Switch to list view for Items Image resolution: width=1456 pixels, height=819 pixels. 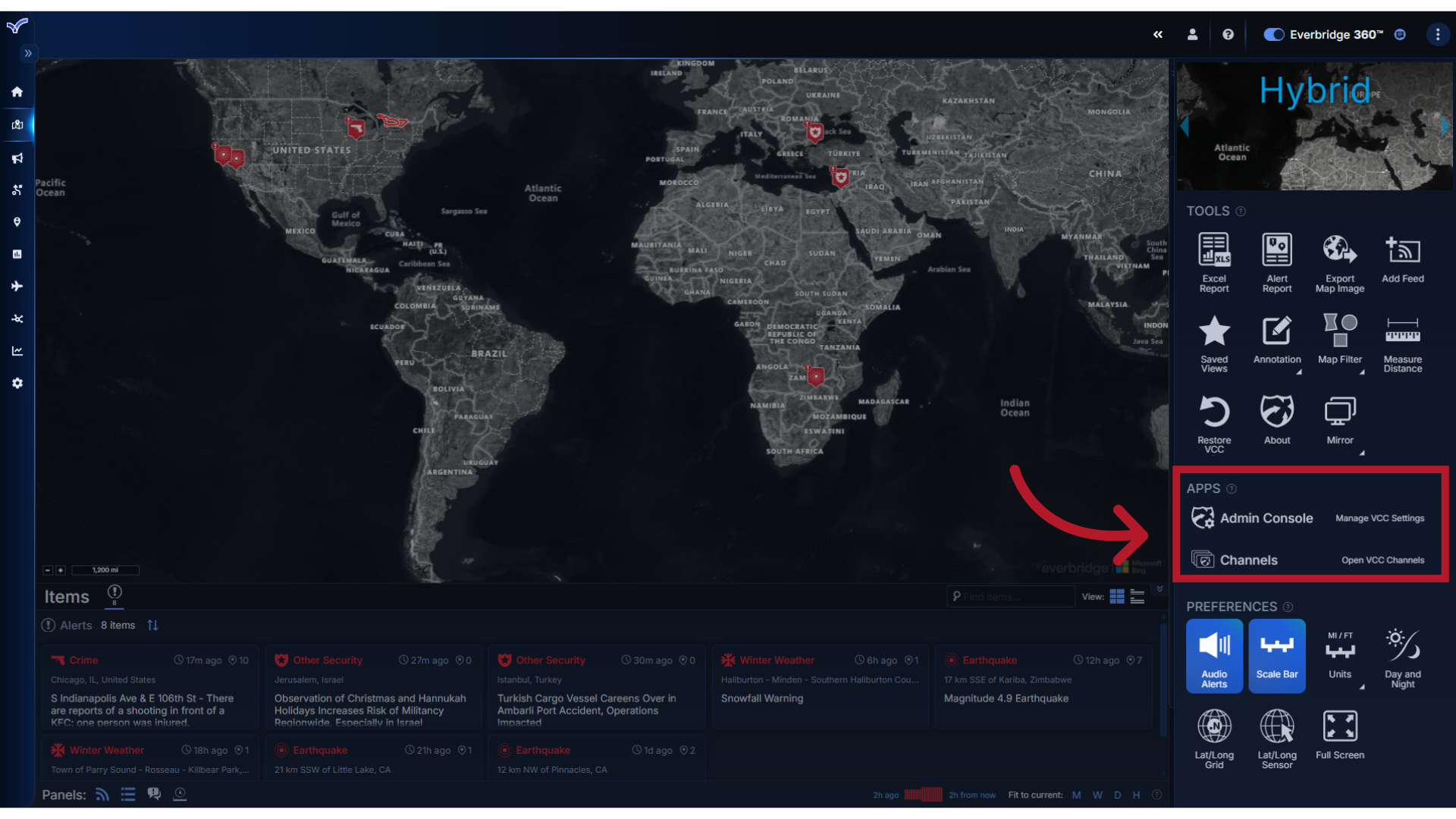click(1137, 597)
